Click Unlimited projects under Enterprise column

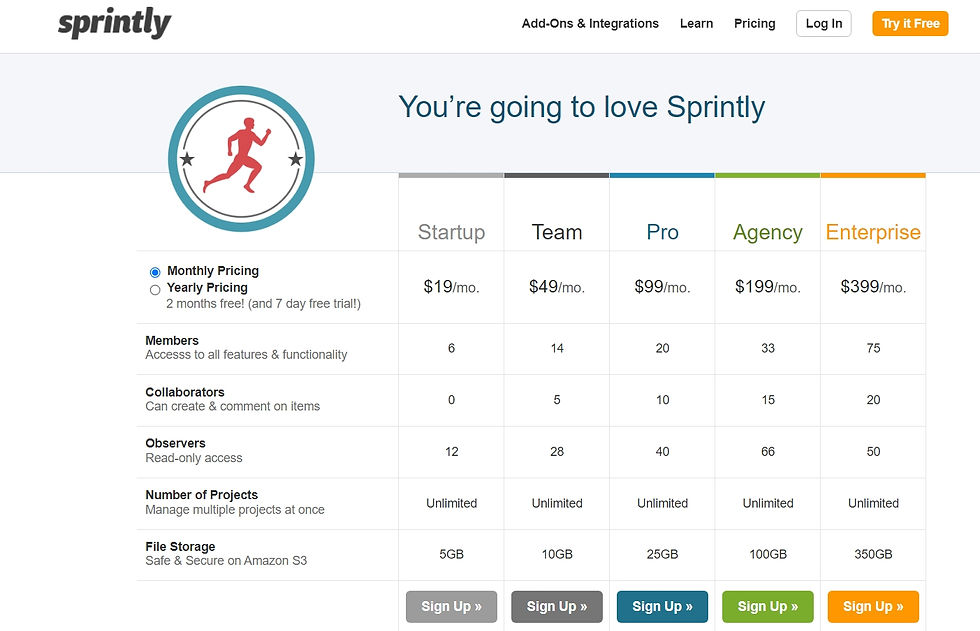[x=873, y=503]
